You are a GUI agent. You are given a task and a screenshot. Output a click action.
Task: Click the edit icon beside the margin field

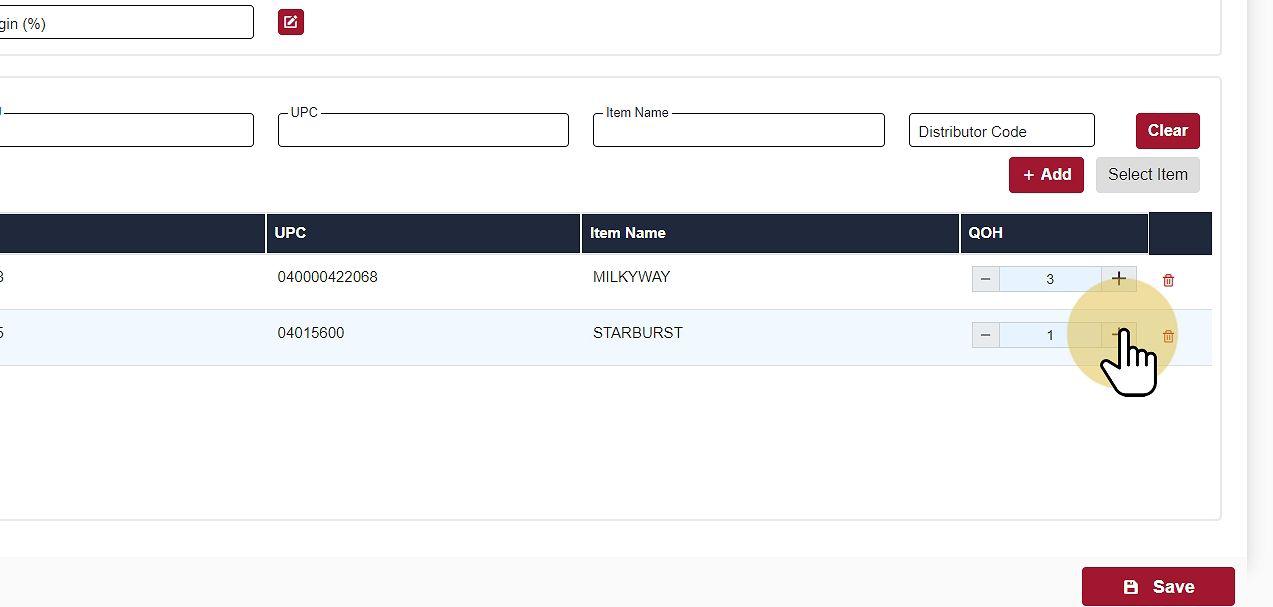coord(291,22)
